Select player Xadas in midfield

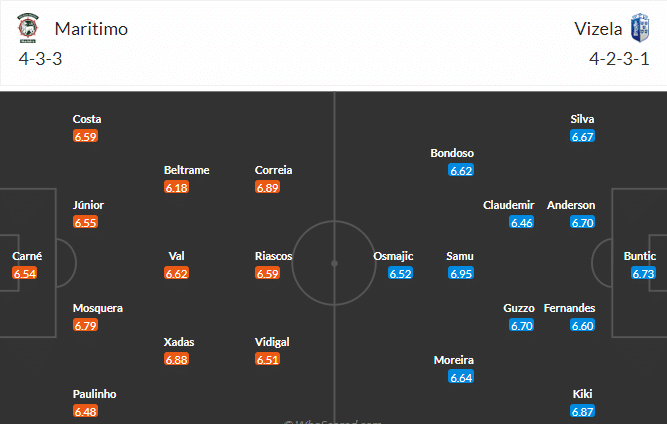(179, 342)
